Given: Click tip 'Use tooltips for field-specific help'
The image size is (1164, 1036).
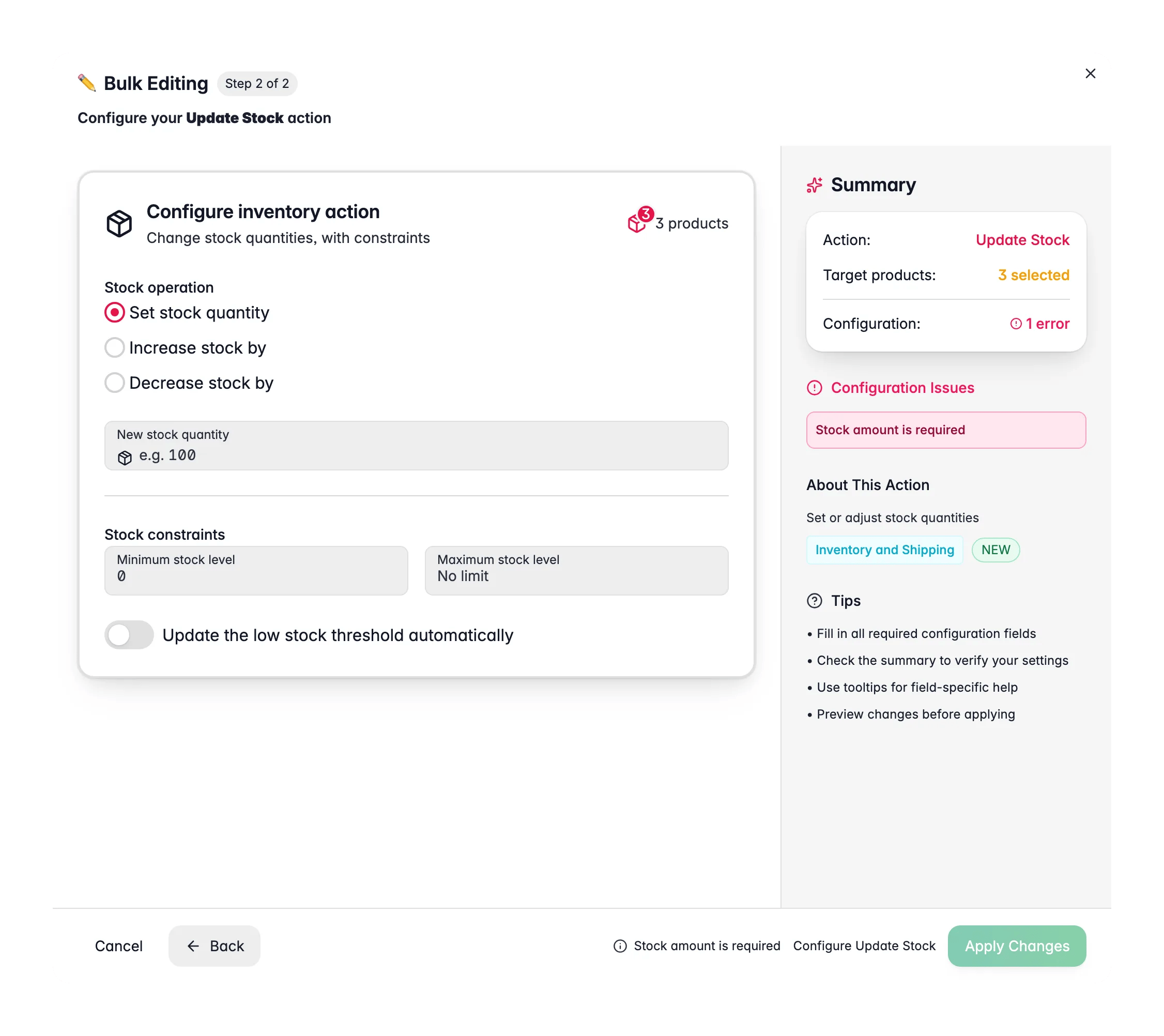Looking at the screenshot, I should coord(917,688).
